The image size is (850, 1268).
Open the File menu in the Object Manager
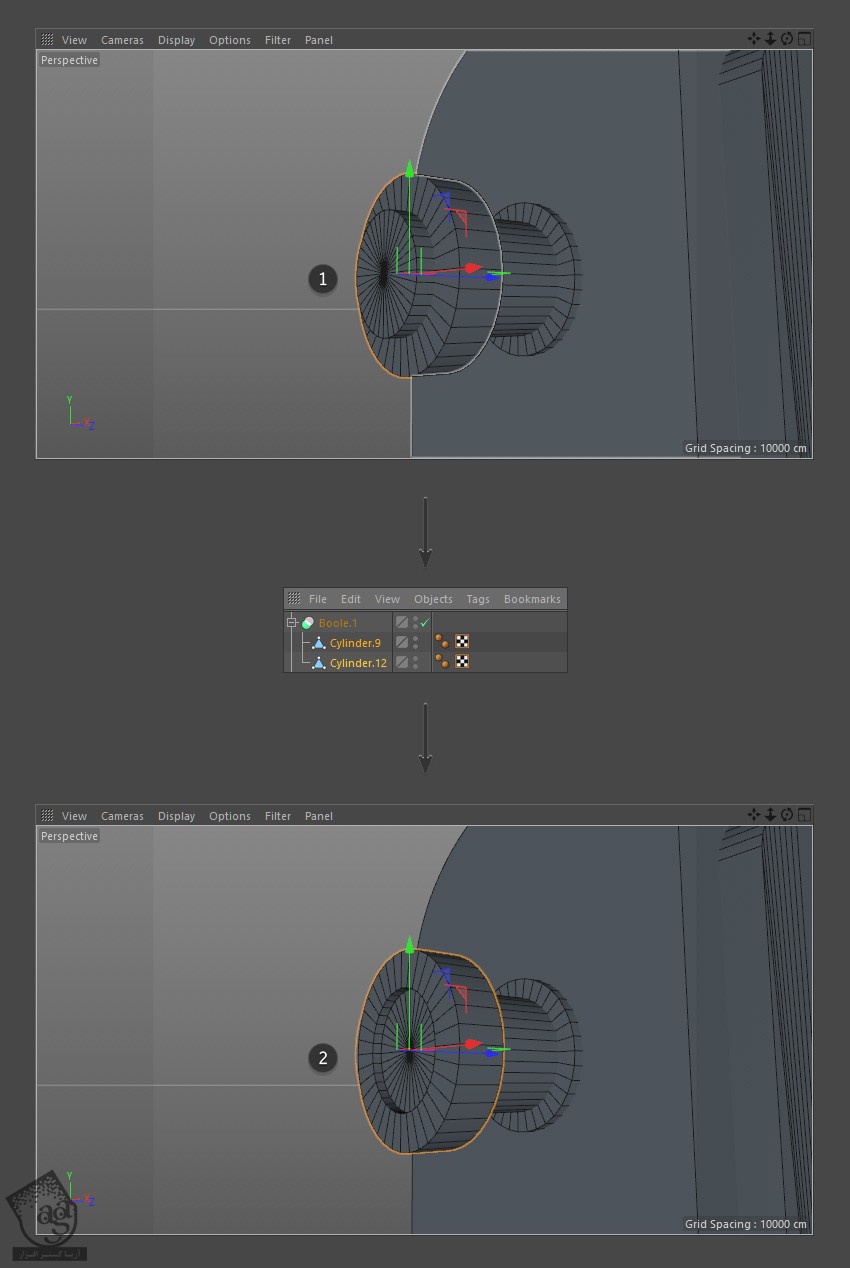(x=317, y=599)
